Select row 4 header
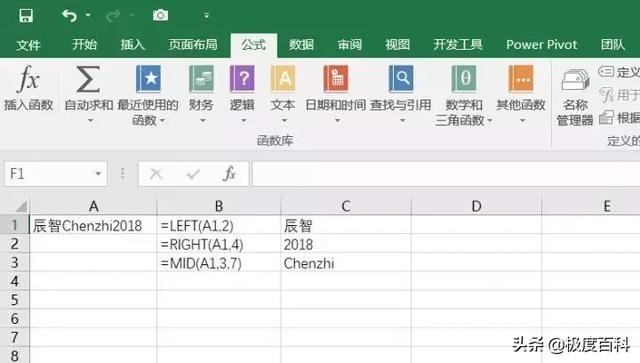640x363 pixels. (x=15, y=281)
